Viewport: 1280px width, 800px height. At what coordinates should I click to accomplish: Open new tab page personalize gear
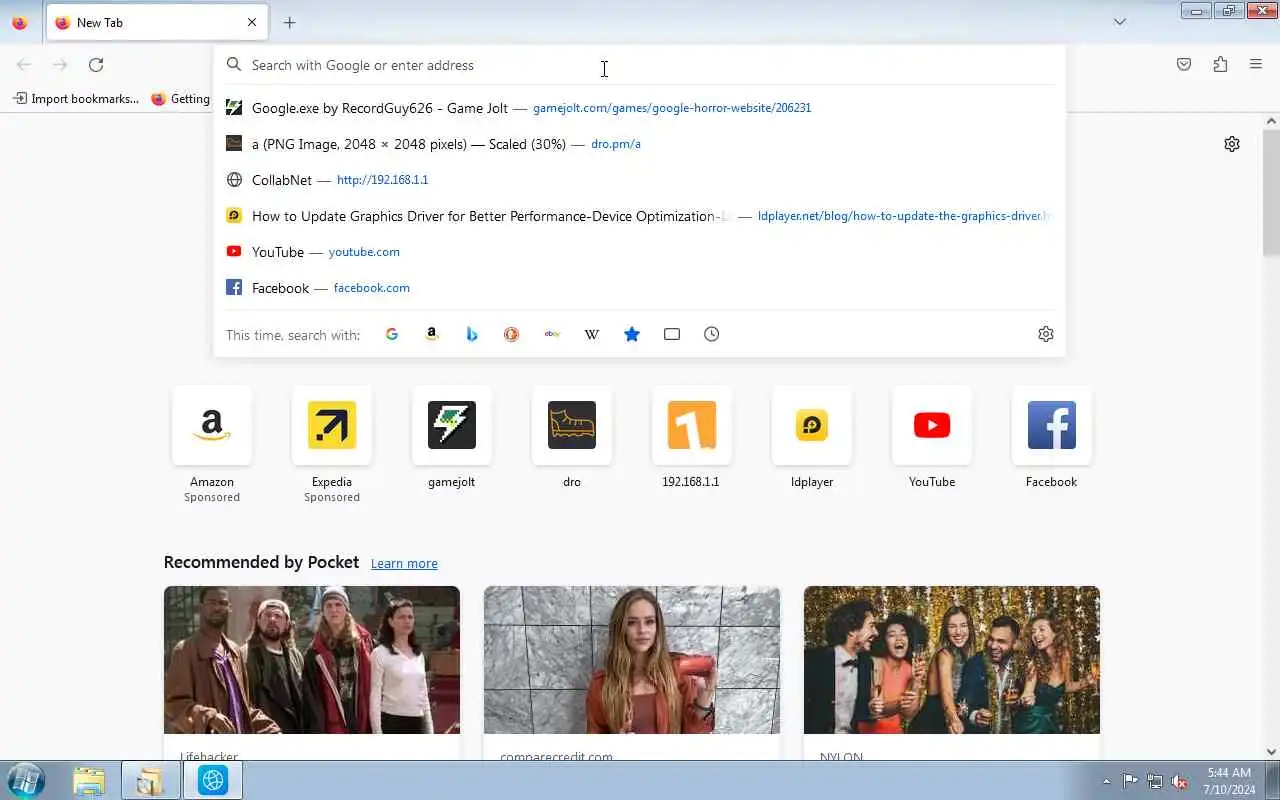click(x=1232, y=144)
